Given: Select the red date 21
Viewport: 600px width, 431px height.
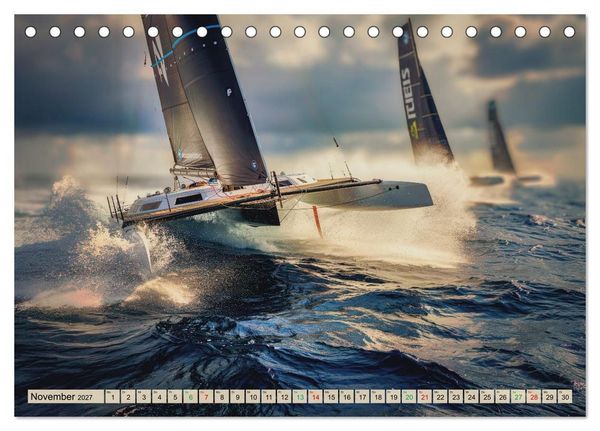Looking at the screenshot, I should (x=425, y=397).
